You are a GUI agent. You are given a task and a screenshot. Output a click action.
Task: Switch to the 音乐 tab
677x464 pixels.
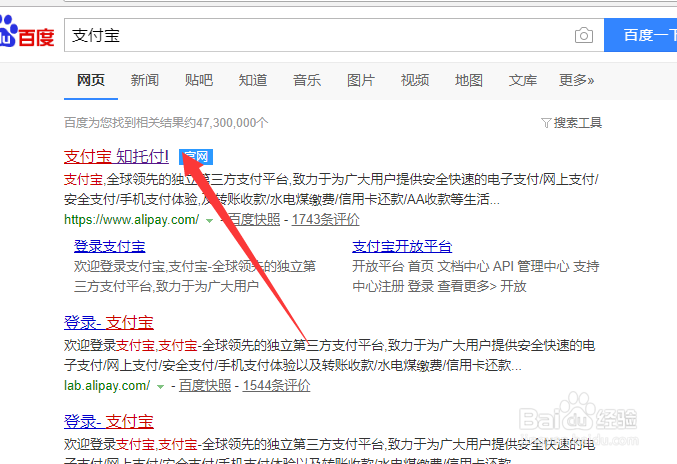(x=307, y=80)
